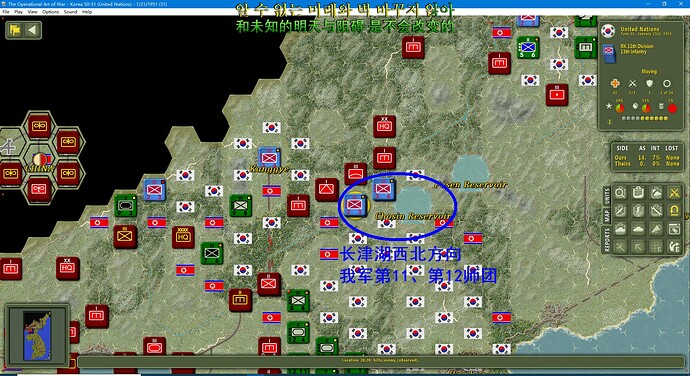Viewport: 690px width, 376px height.
Task: Switch to the MAP side tab
Action: [x=607, y=216]
